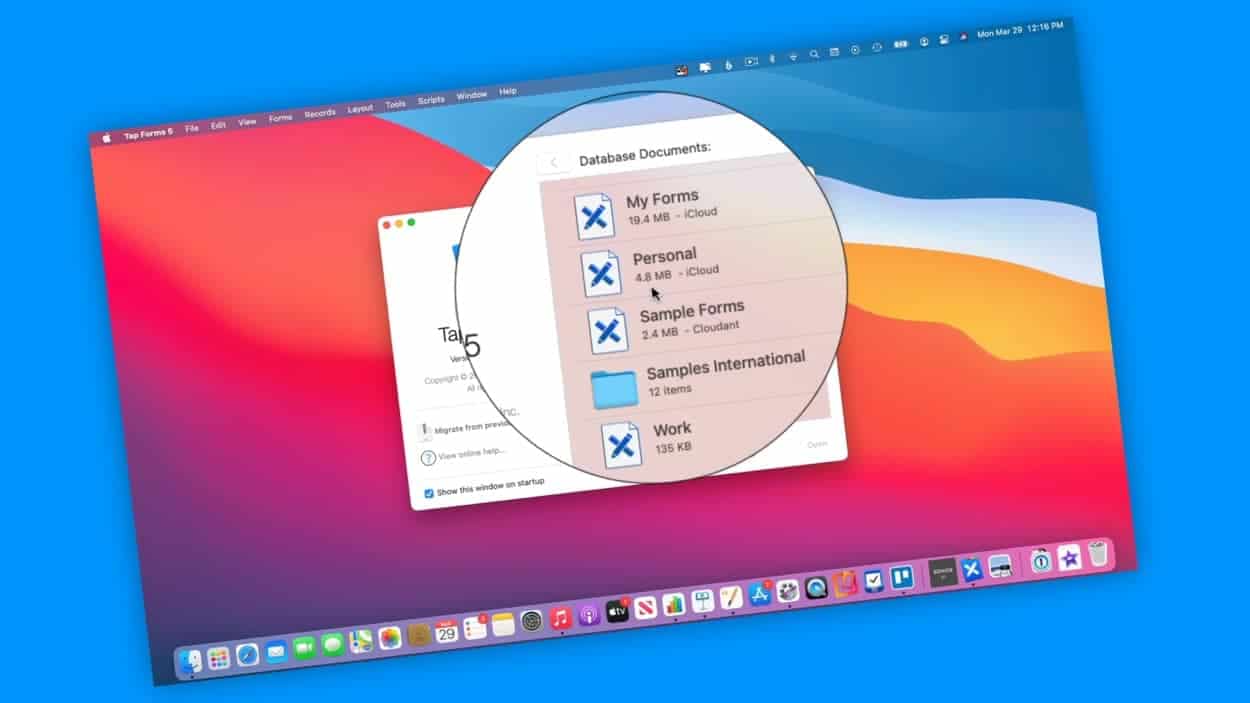Click the Spotlight search menu bar icon
Image resolution: width=1250 pixels, height=703 pixels.
tap(814, 54)
